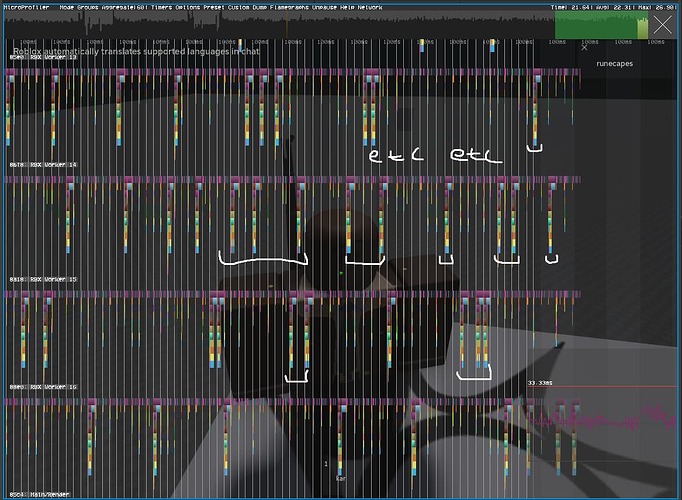682x500 pixels.
Task: Select the RBX Worker 14 thread label
Action: [43, 165]
